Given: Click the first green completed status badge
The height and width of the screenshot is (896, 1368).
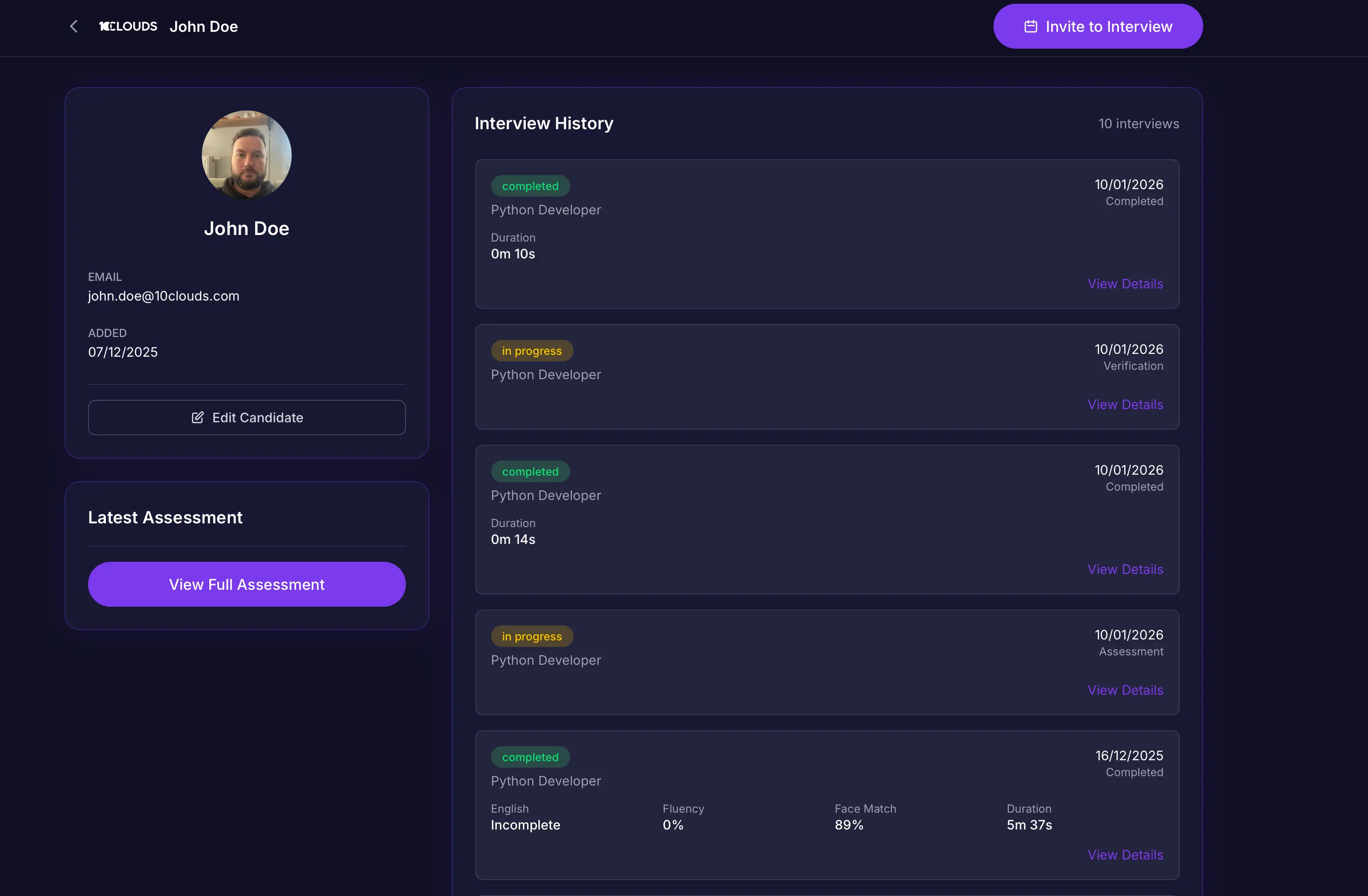Looking at the screenshot, I should pyautogui.click(x=530, y=186).
